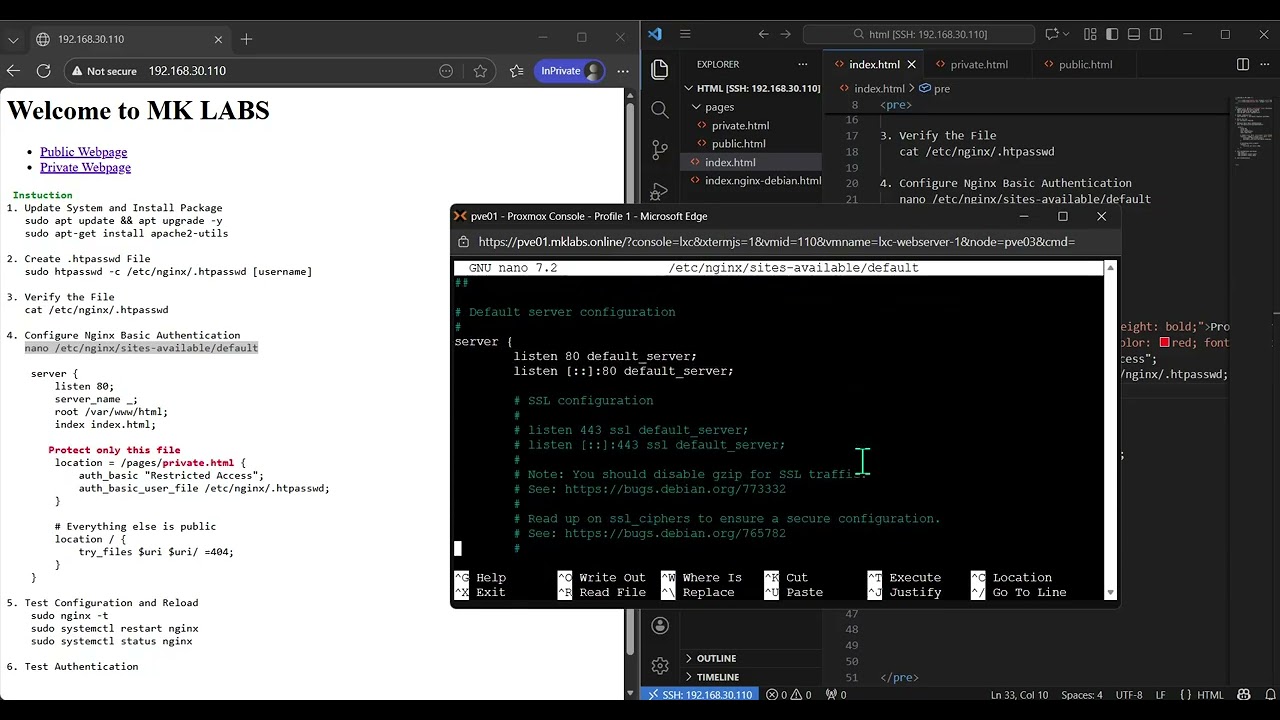Open Source Control view in VS Code
The image size is (1280, 720).
point(660,150)
